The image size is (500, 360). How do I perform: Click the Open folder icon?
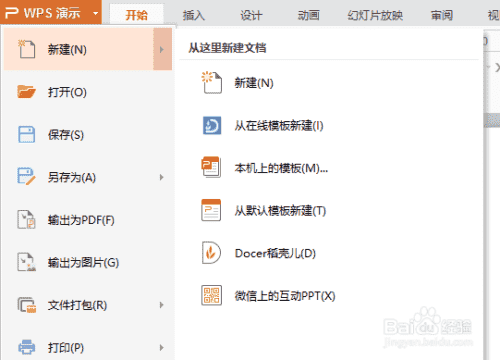click(26, 92)
